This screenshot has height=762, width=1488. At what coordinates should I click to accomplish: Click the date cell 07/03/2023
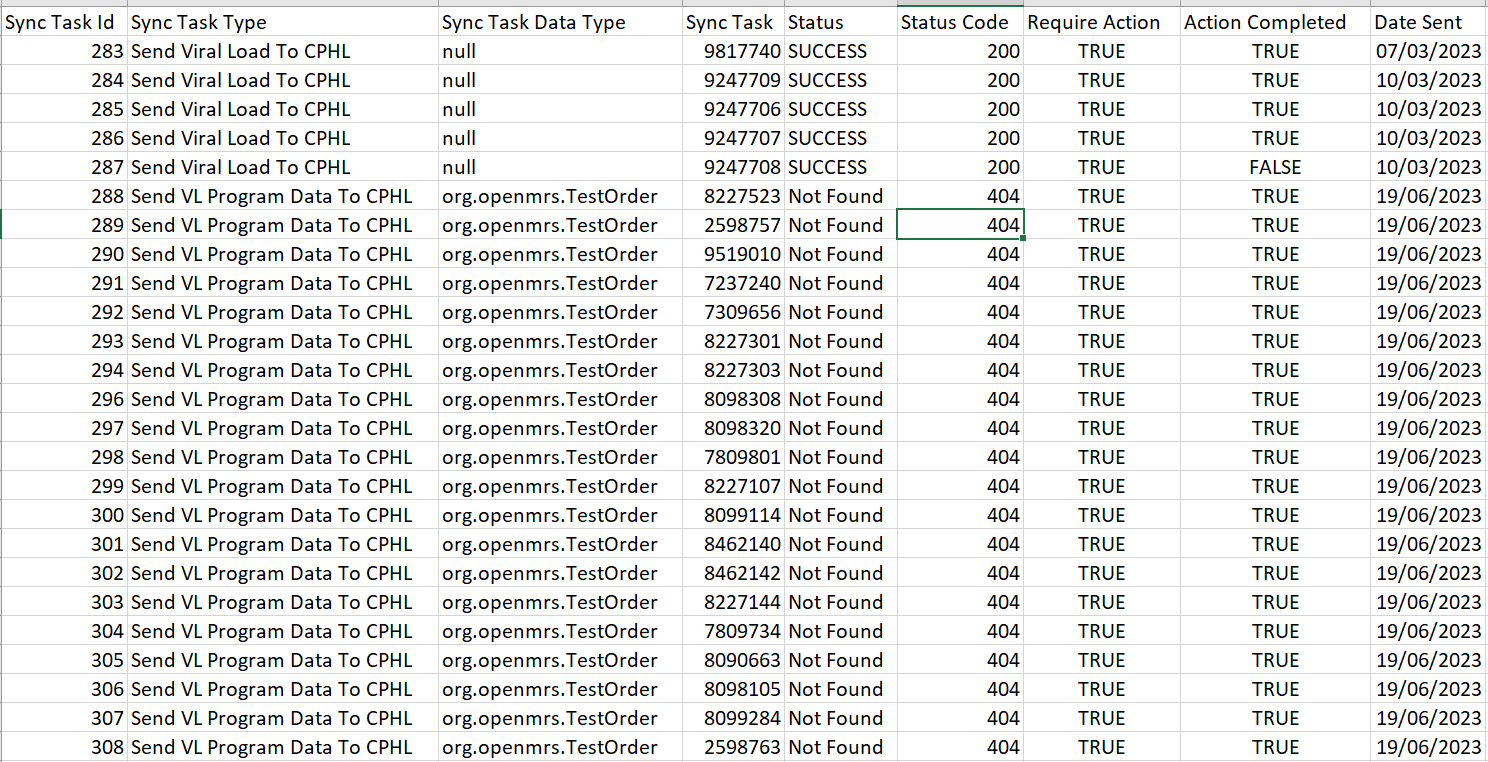coord(1429,51)
